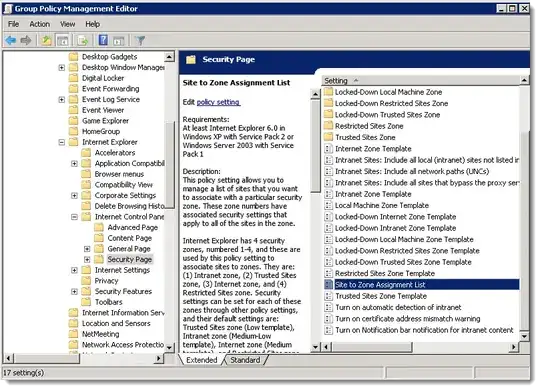Click the Internet Zone Template policy icon
Viewport: 540px width, 390px height.
(x=329, y=148)
